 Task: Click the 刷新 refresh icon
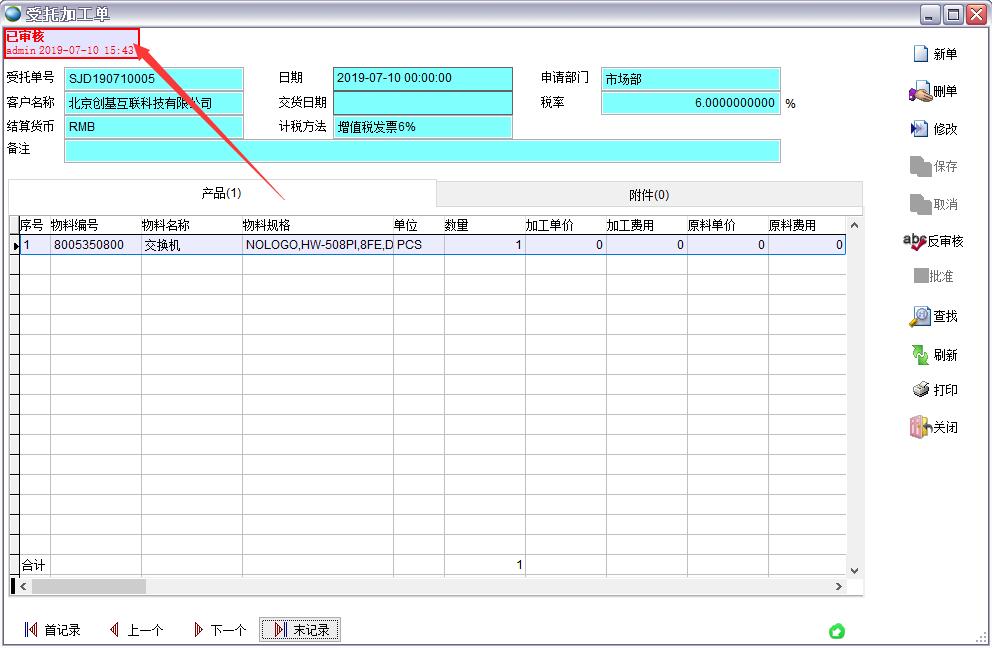click(920, 355)
